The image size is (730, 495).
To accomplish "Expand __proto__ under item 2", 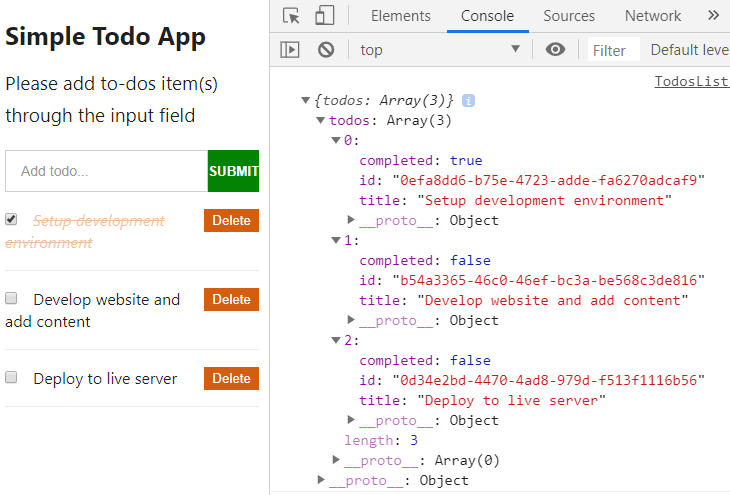I will coord(351,420).
